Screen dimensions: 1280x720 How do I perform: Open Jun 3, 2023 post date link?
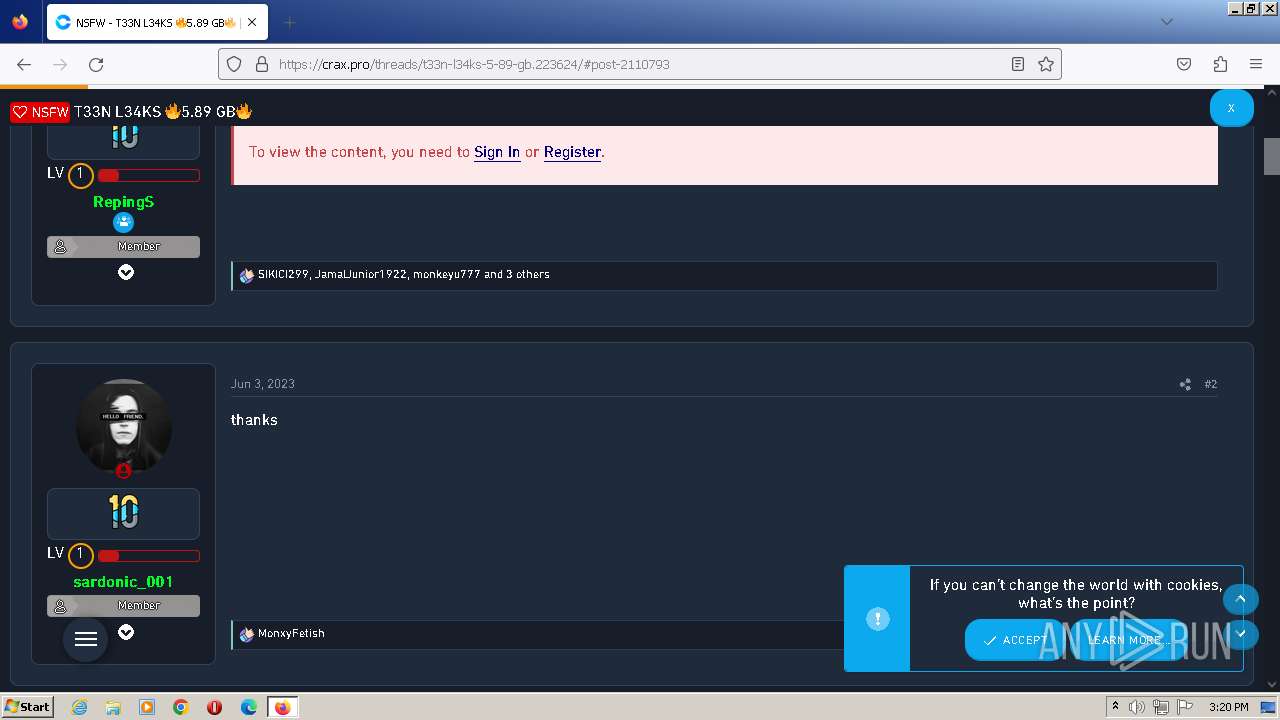coord(263,384)
